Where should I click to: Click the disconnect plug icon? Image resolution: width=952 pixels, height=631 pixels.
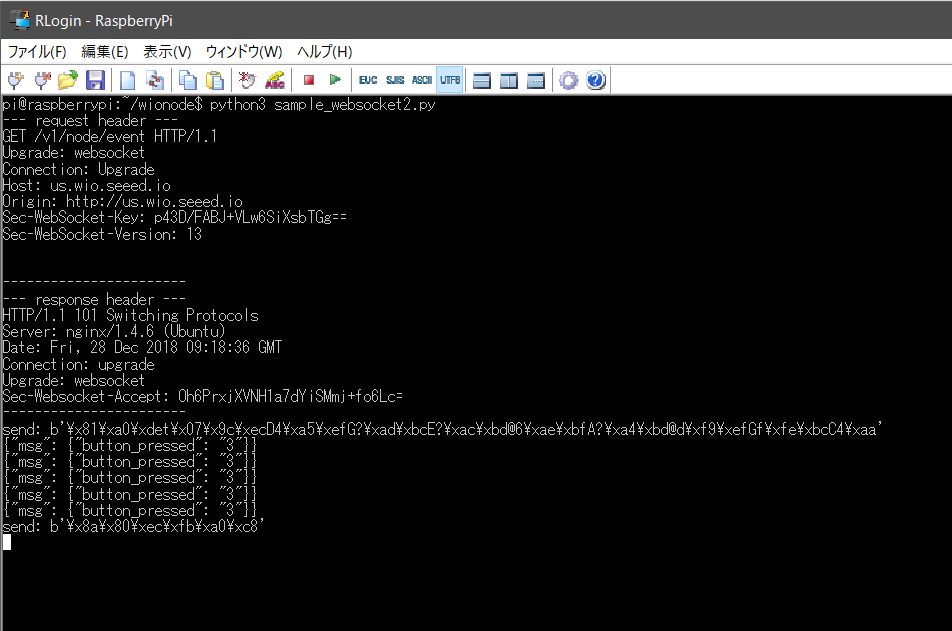[x=42, y=80]
